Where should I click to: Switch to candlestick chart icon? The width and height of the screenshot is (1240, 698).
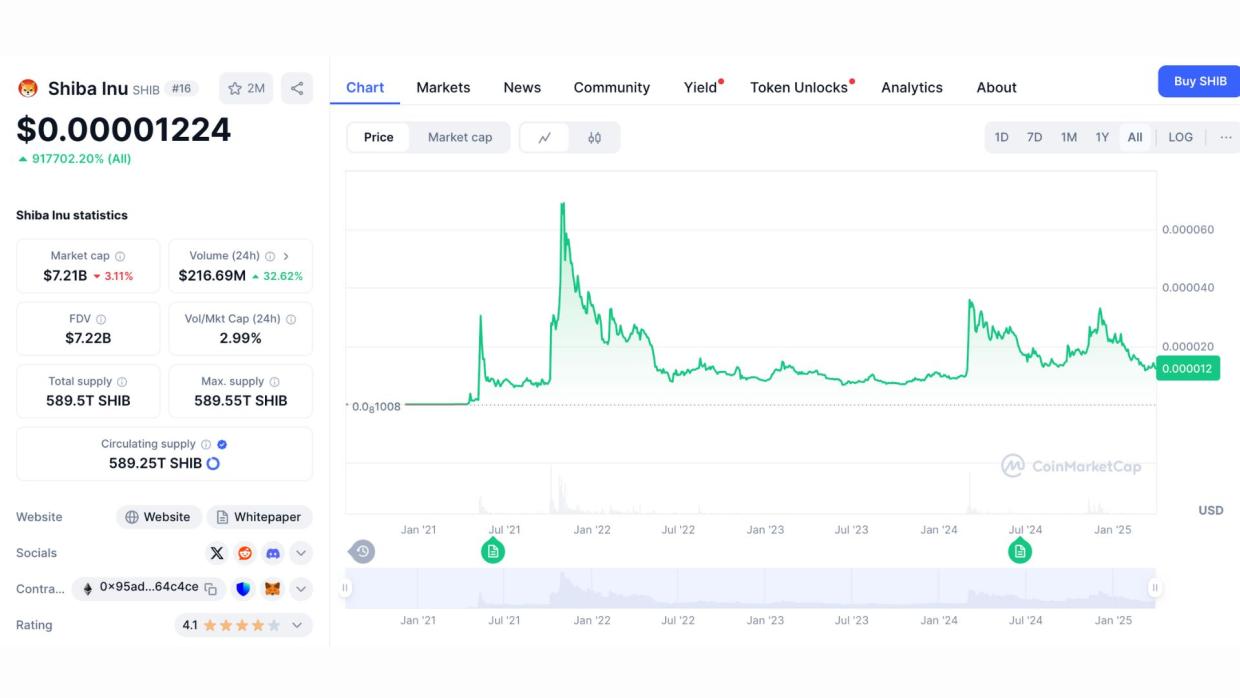594,138
